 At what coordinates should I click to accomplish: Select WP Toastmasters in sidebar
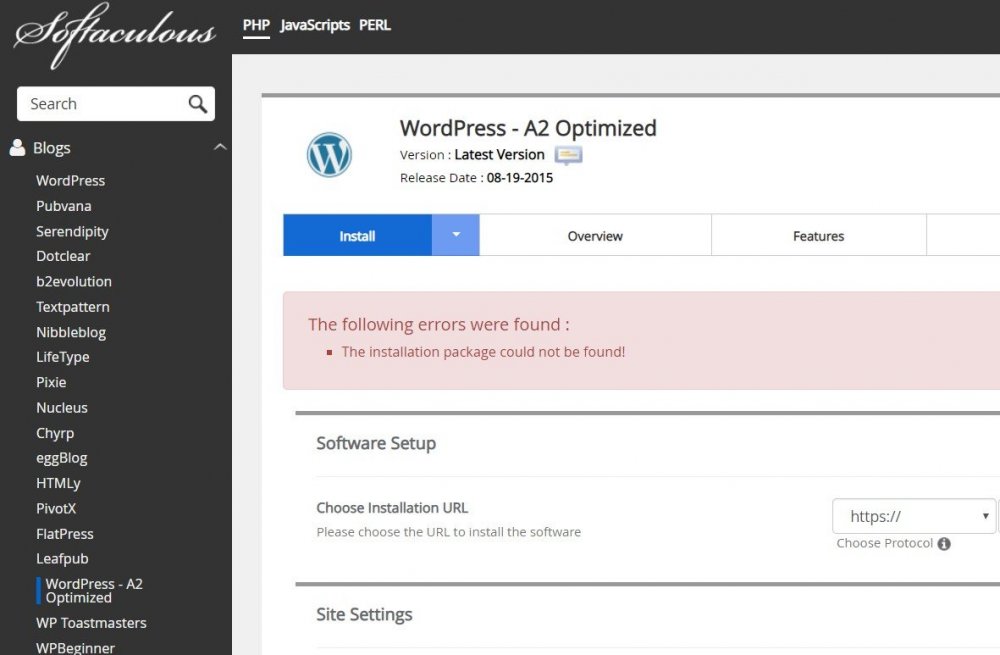click(91, 623)
